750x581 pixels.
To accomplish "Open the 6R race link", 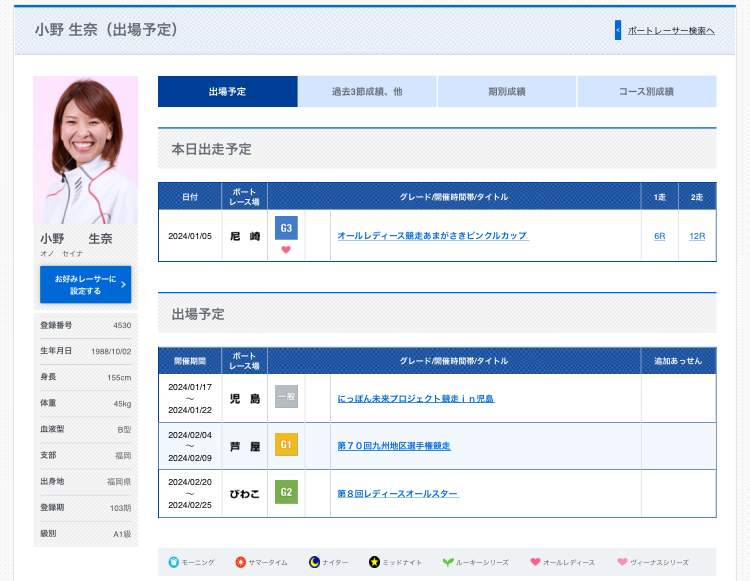I will pos(659,236).
